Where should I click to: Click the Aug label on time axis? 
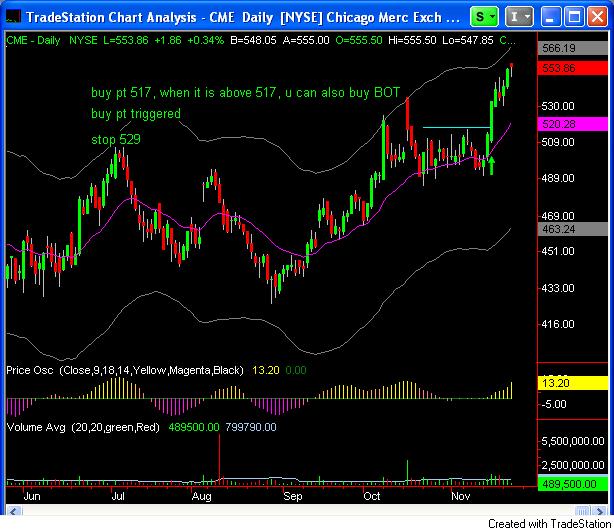202,496
